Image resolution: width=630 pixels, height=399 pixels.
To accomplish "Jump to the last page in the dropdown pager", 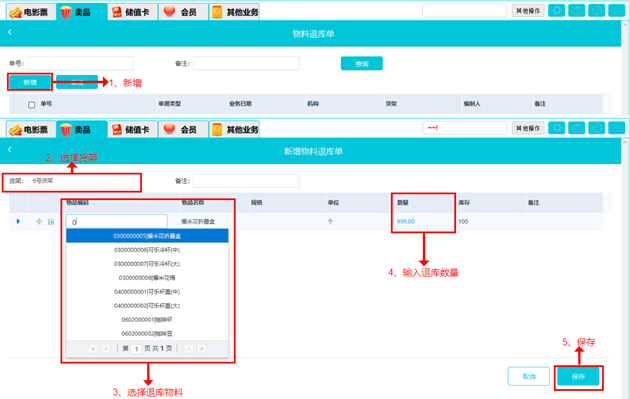I will [x=202, y=348].
